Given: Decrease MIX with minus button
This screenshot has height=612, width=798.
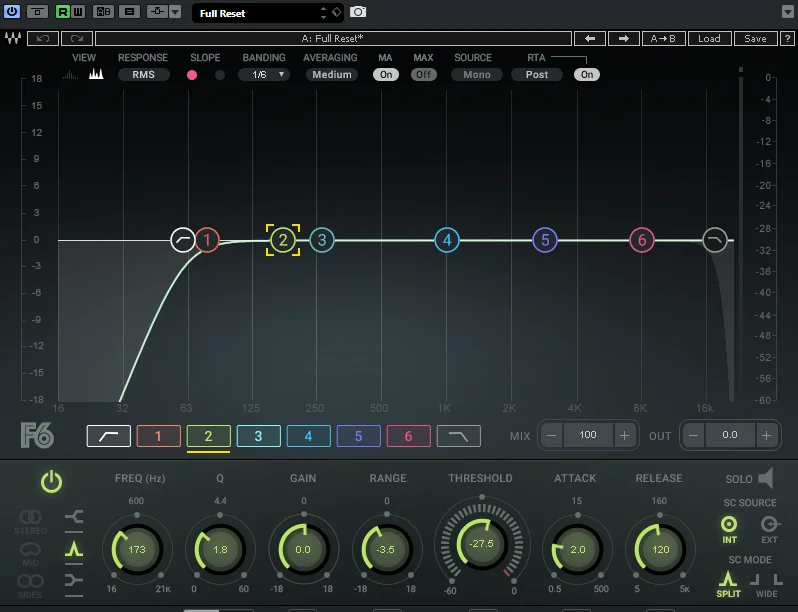Looking at the screenshot, I should (551, 435).
